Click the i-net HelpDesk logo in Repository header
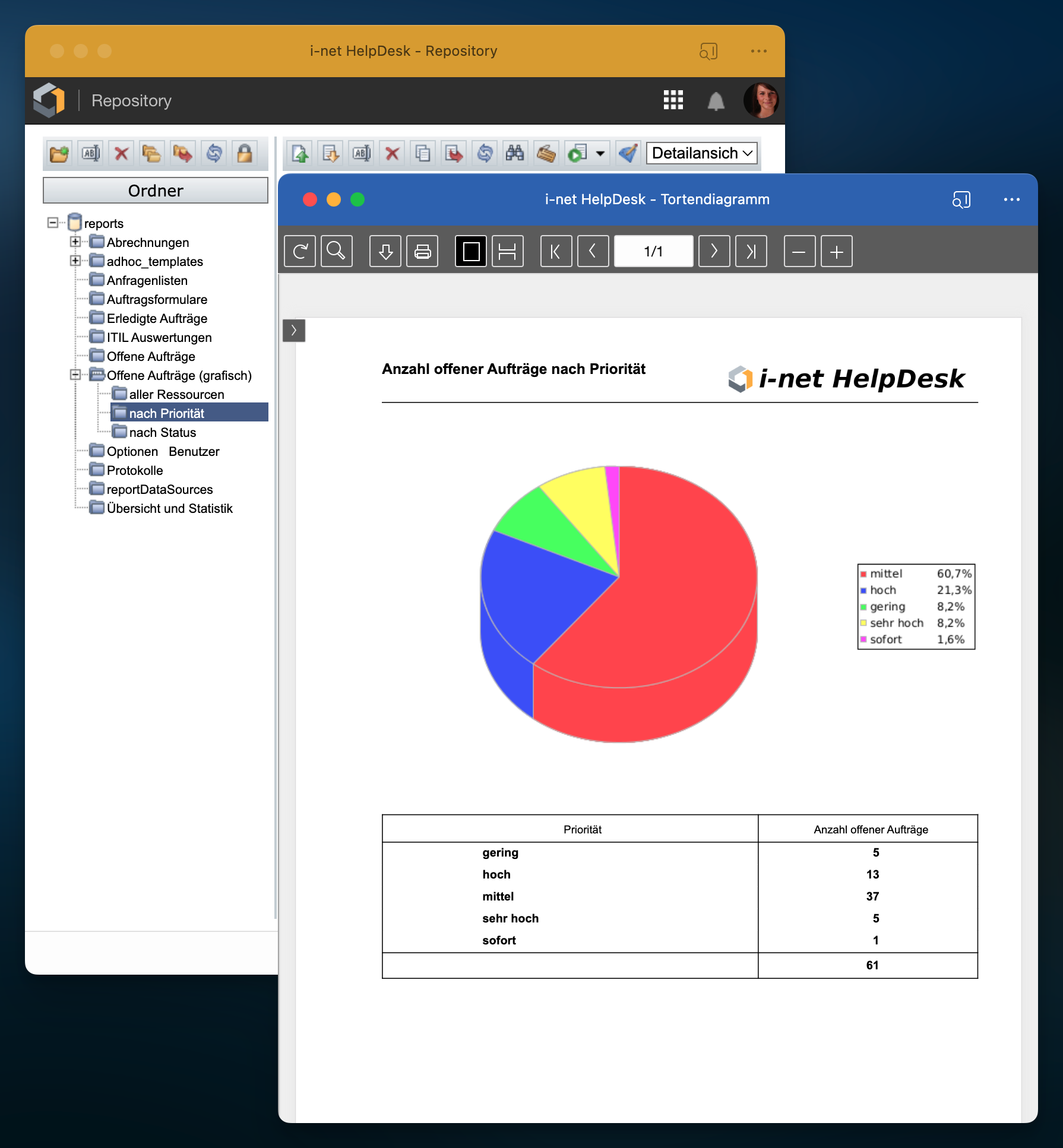The width and height of the screenshot is (1063, 1148). (x=49, y=100)
